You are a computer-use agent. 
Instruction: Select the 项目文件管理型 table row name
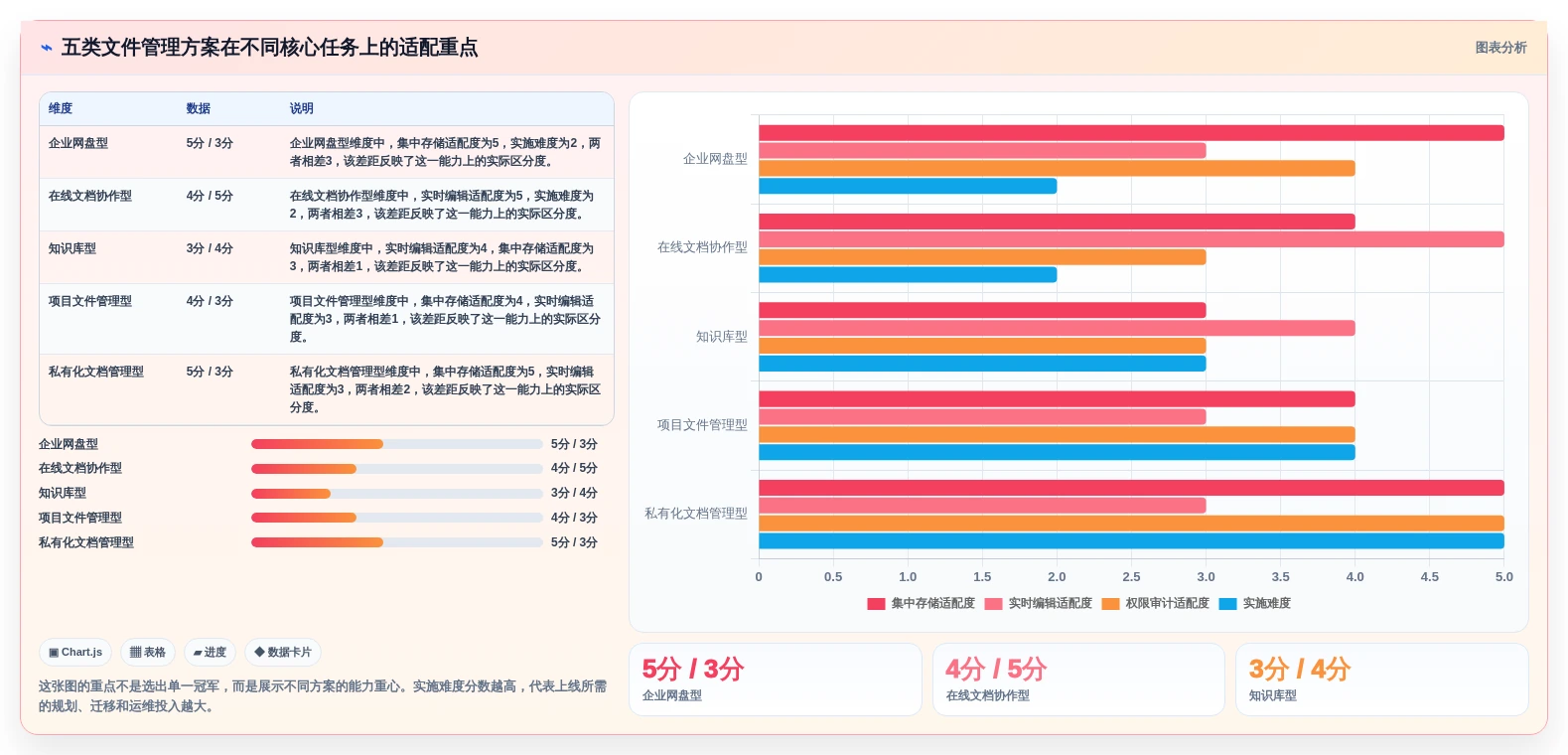90,301
